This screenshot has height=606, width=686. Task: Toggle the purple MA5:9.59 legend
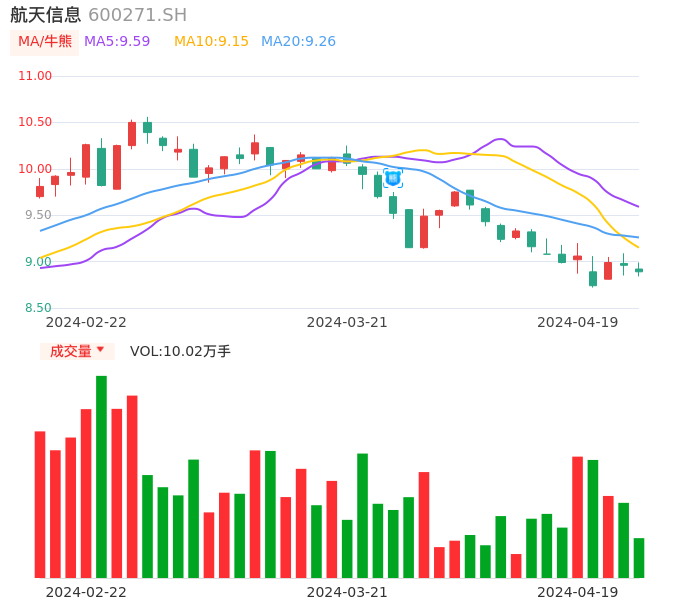coord(117,42)
